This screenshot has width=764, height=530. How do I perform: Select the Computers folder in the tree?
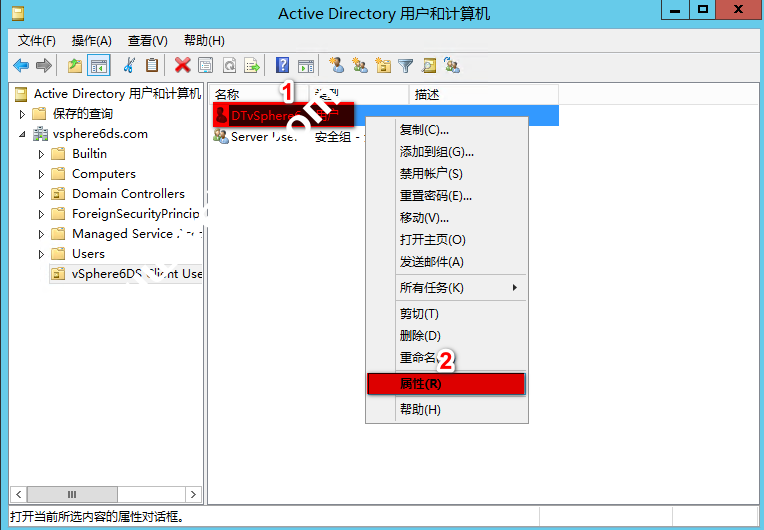point(94,174)
